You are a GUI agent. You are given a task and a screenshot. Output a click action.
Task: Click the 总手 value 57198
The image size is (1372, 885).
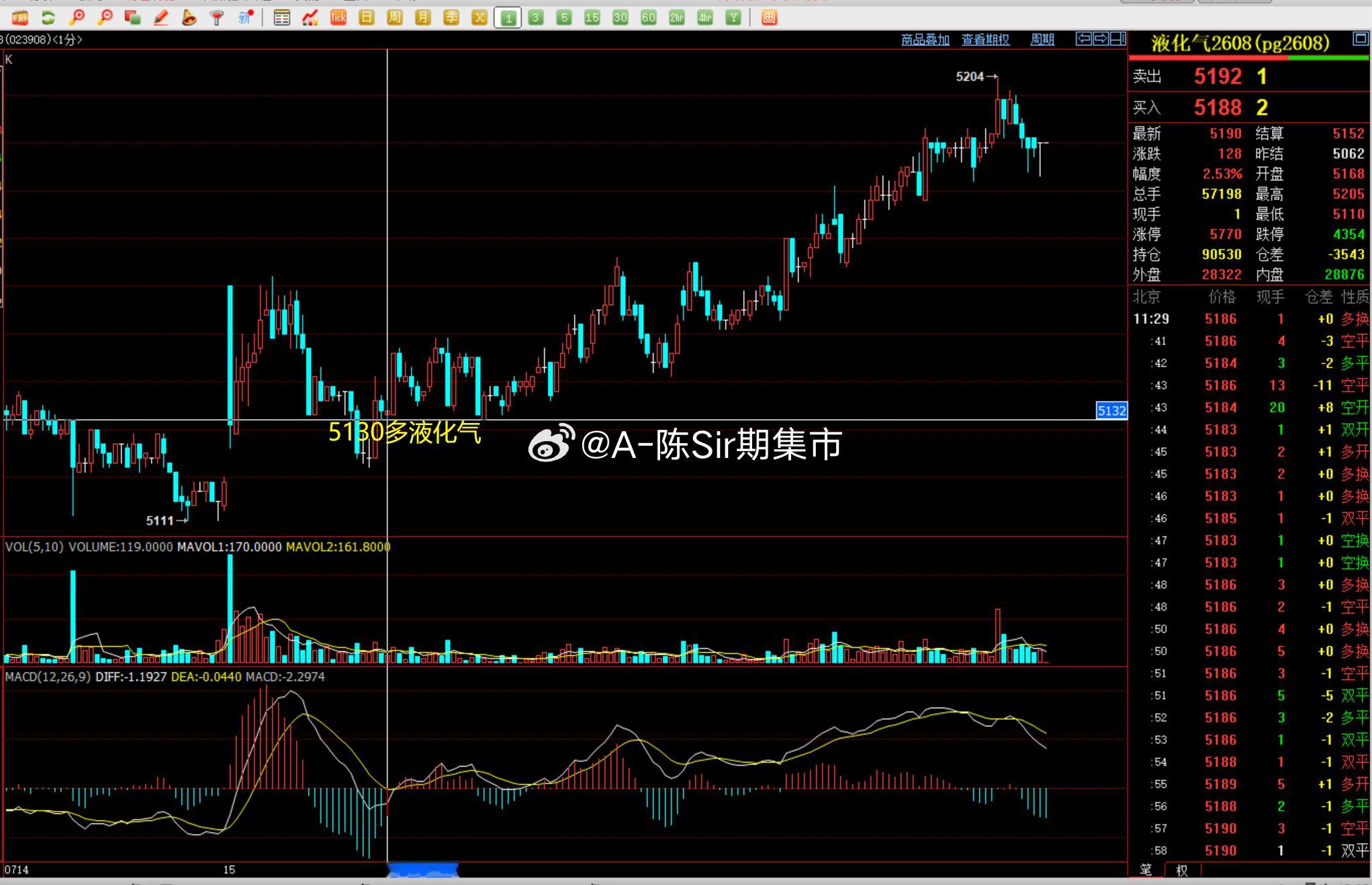(1222, 194)
